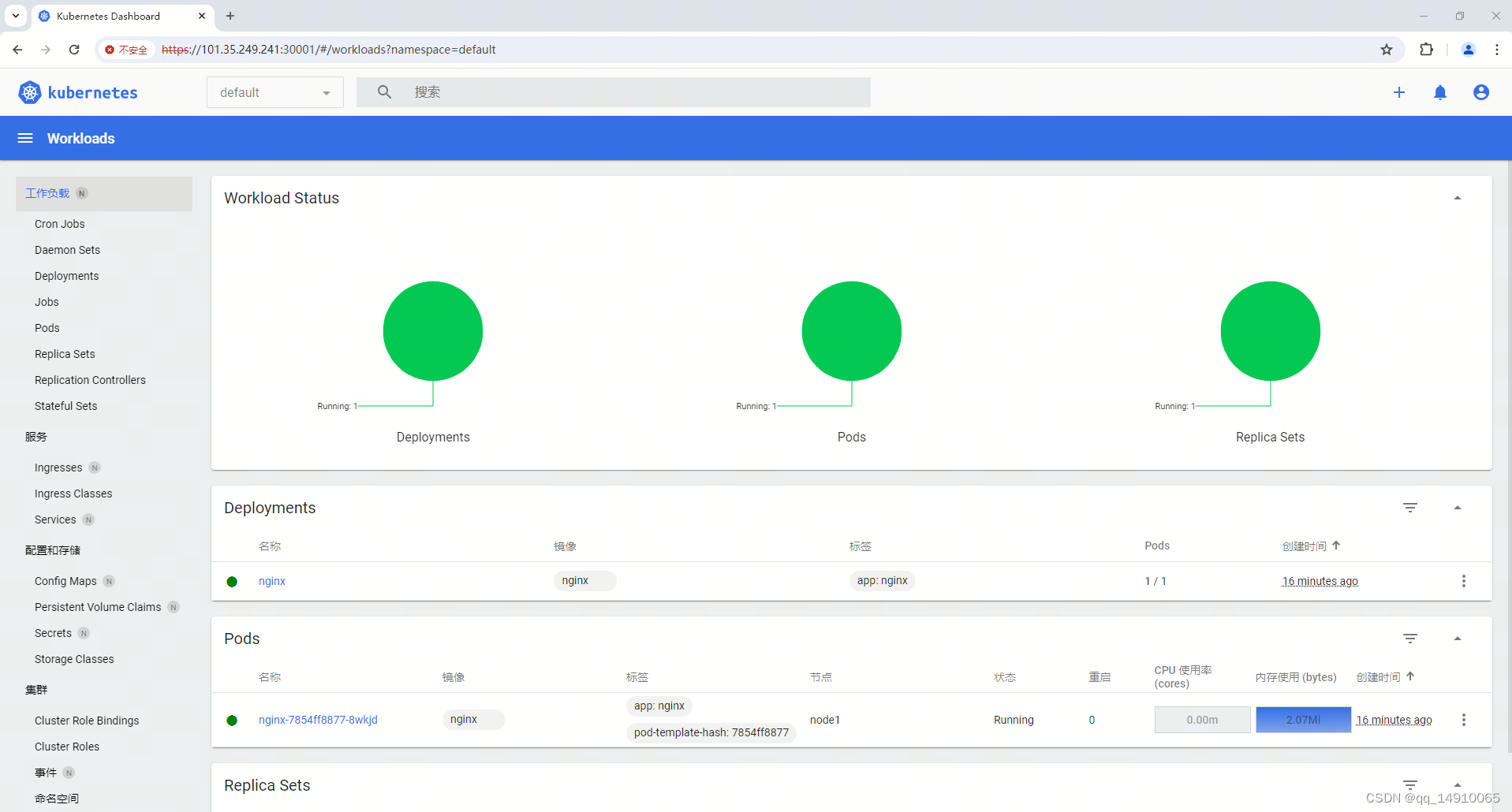Open Jobs in the sidebar
This screenshot has width=1512, height=812.
tap(47, 302)
